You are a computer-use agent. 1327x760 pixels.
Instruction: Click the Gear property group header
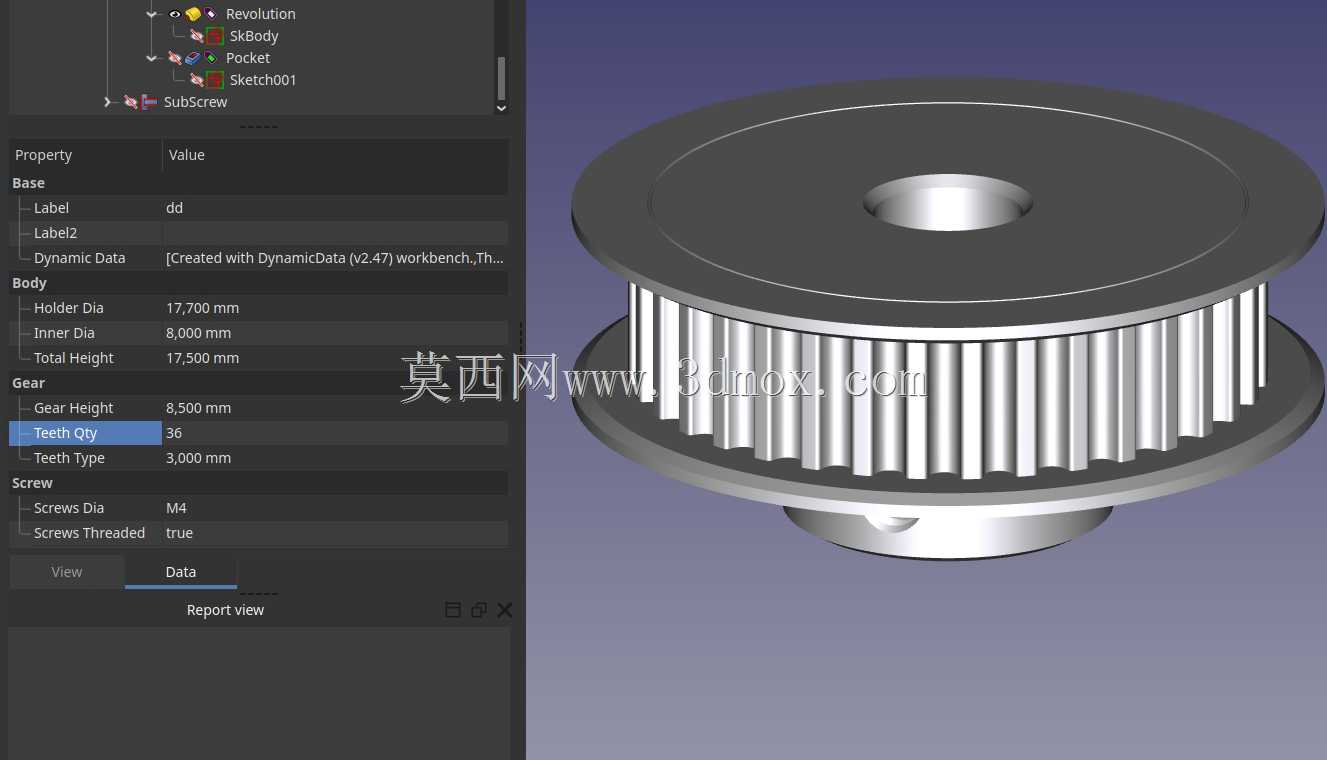258,383
